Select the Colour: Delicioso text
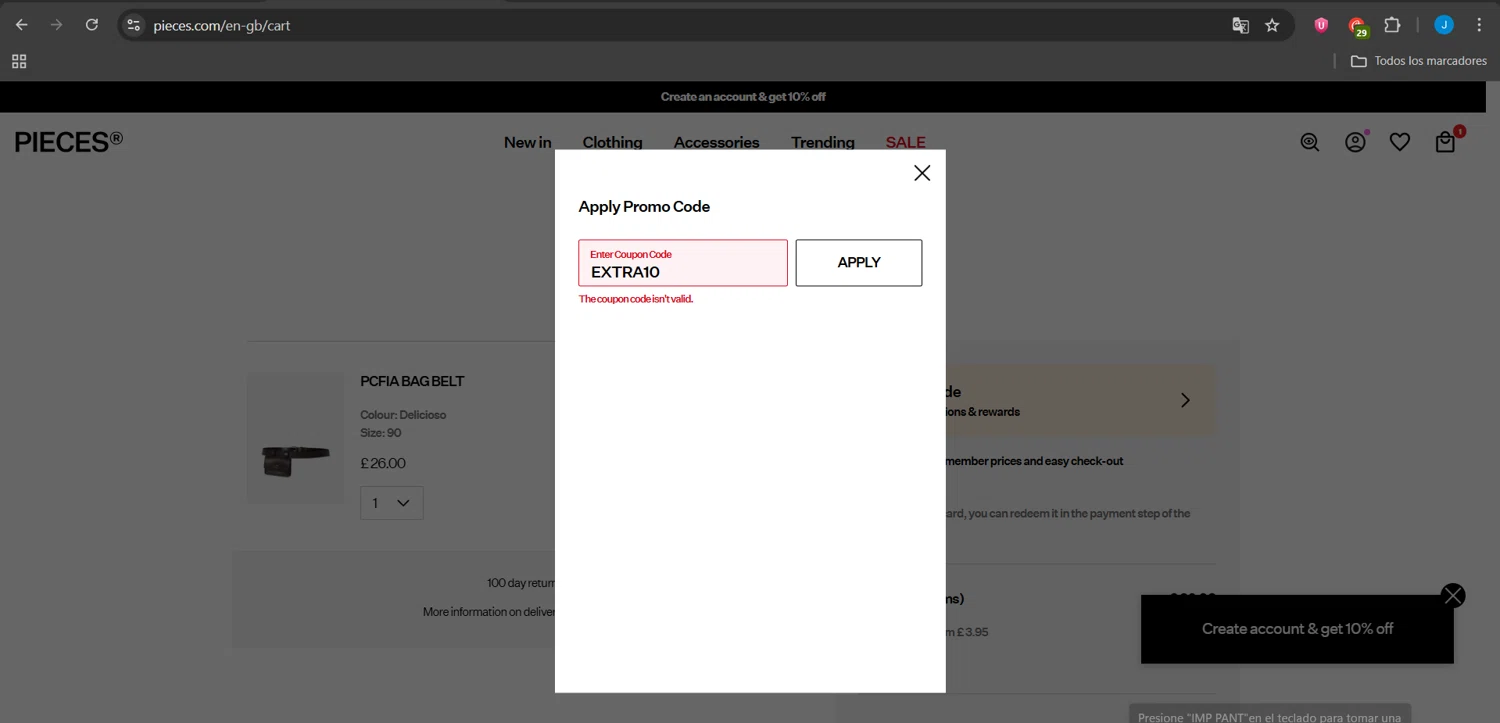This screenshot has height=723, width=1500. [403, 415]
